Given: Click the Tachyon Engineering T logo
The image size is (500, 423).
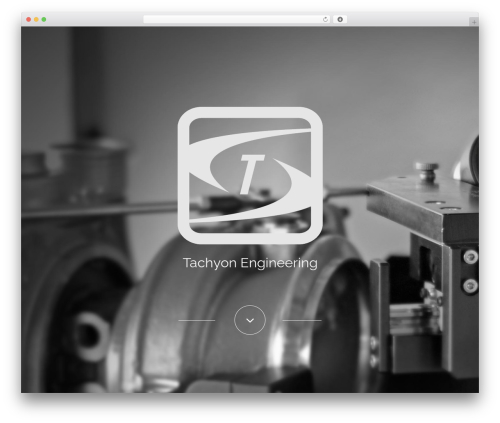Looking at the screenshot, I should (x=250, y=175).
